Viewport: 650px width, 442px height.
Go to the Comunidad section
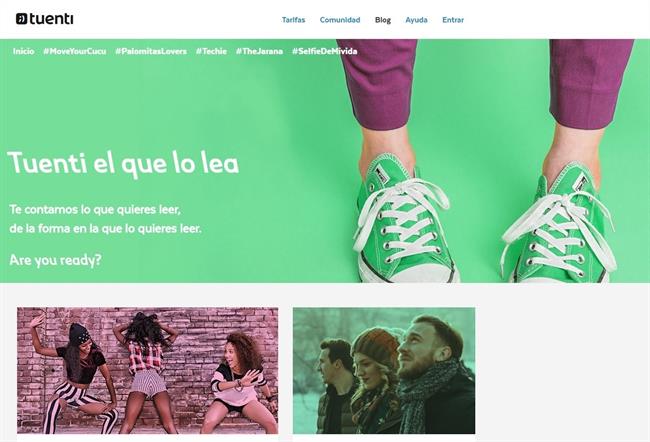coord(340,20)
